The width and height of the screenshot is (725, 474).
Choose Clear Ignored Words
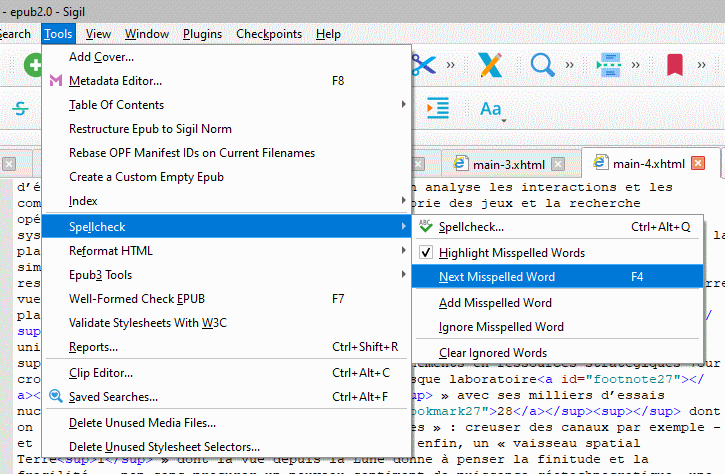pyautogui.click(x=493, y=352)
